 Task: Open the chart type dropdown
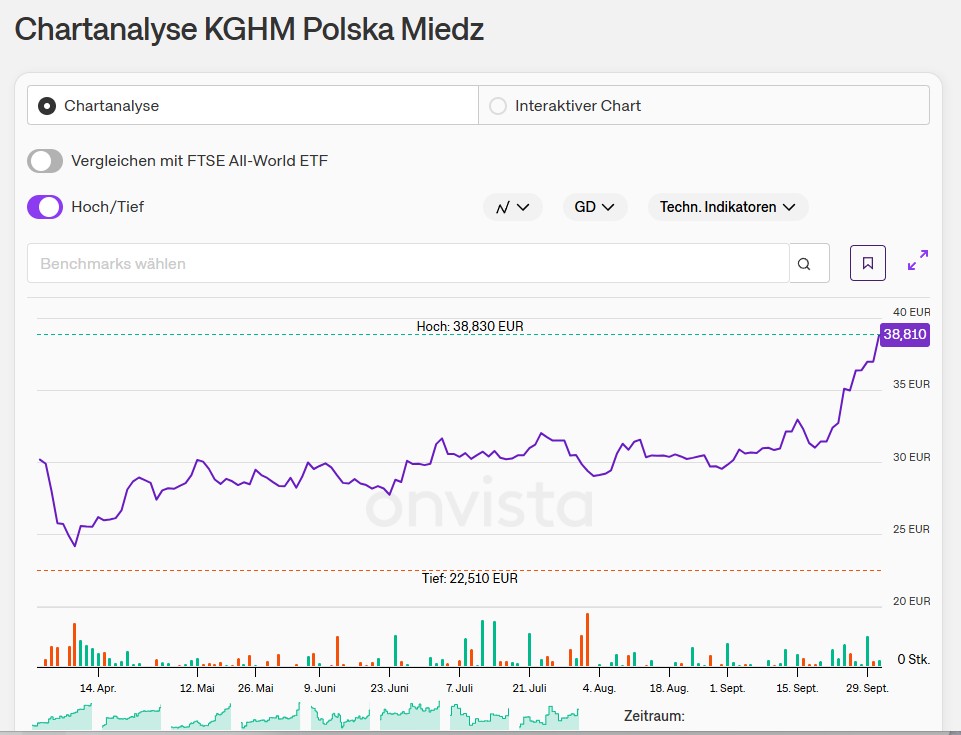tap(513, 207)
